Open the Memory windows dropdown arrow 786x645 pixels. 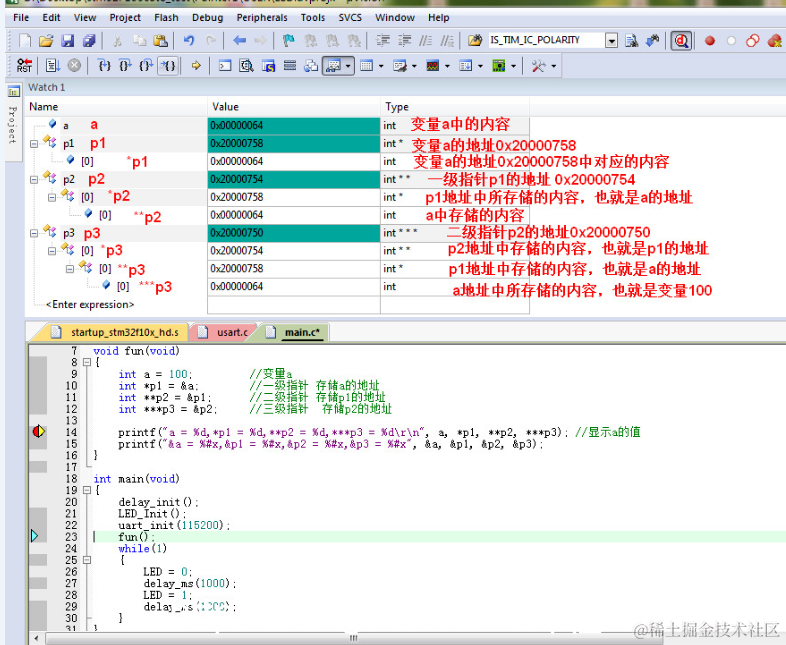[381, 66]
